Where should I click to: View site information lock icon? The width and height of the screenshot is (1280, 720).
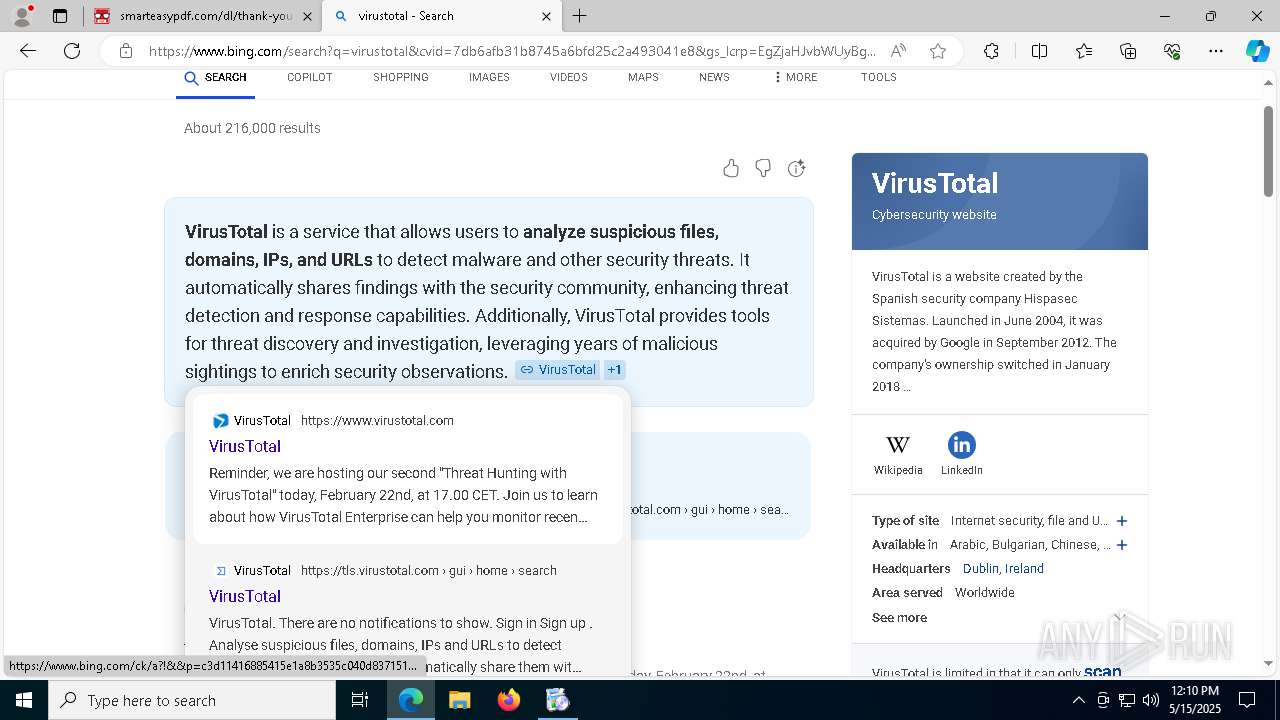pos(126,51)
